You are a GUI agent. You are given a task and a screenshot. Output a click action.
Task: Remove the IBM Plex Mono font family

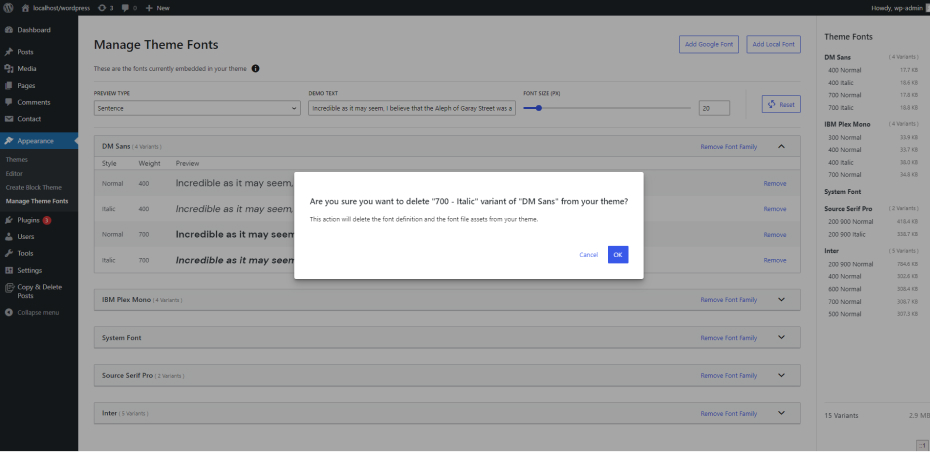pos(729,300)
